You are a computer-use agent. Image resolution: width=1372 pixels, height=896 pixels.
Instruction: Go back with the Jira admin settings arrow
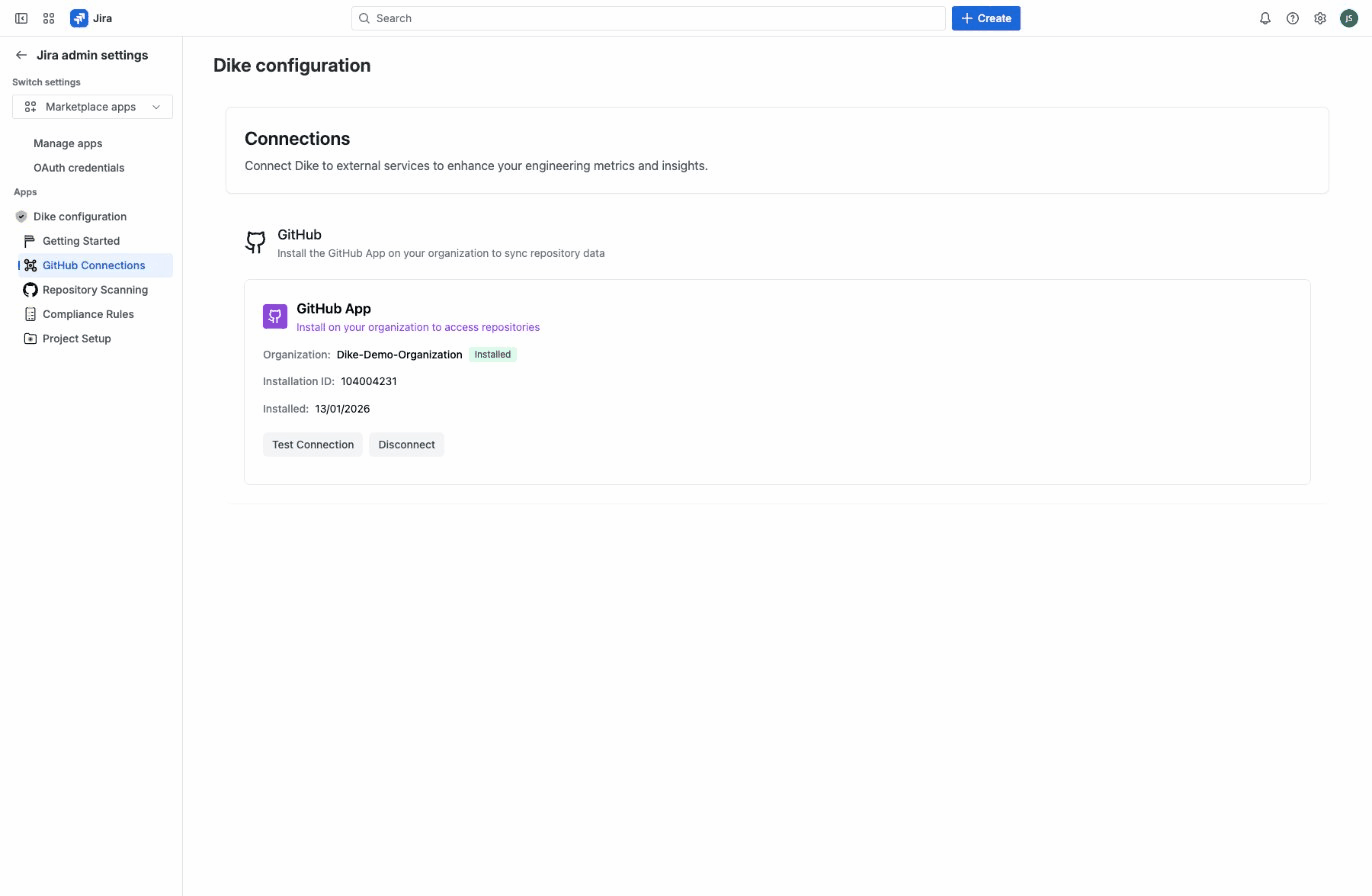[20, 55]
